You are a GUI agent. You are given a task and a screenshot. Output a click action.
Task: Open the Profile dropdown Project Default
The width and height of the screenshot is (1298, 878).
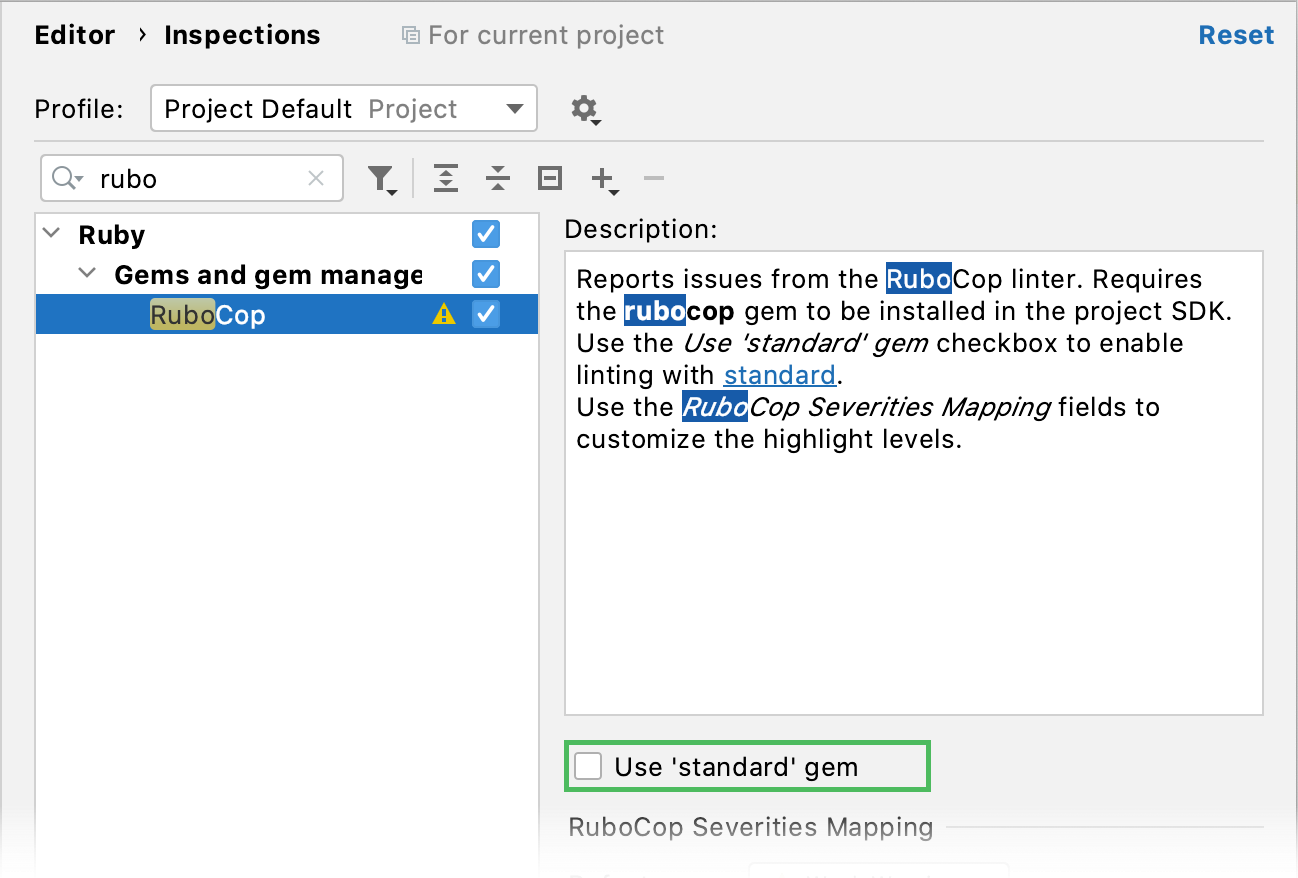point(343,109)
